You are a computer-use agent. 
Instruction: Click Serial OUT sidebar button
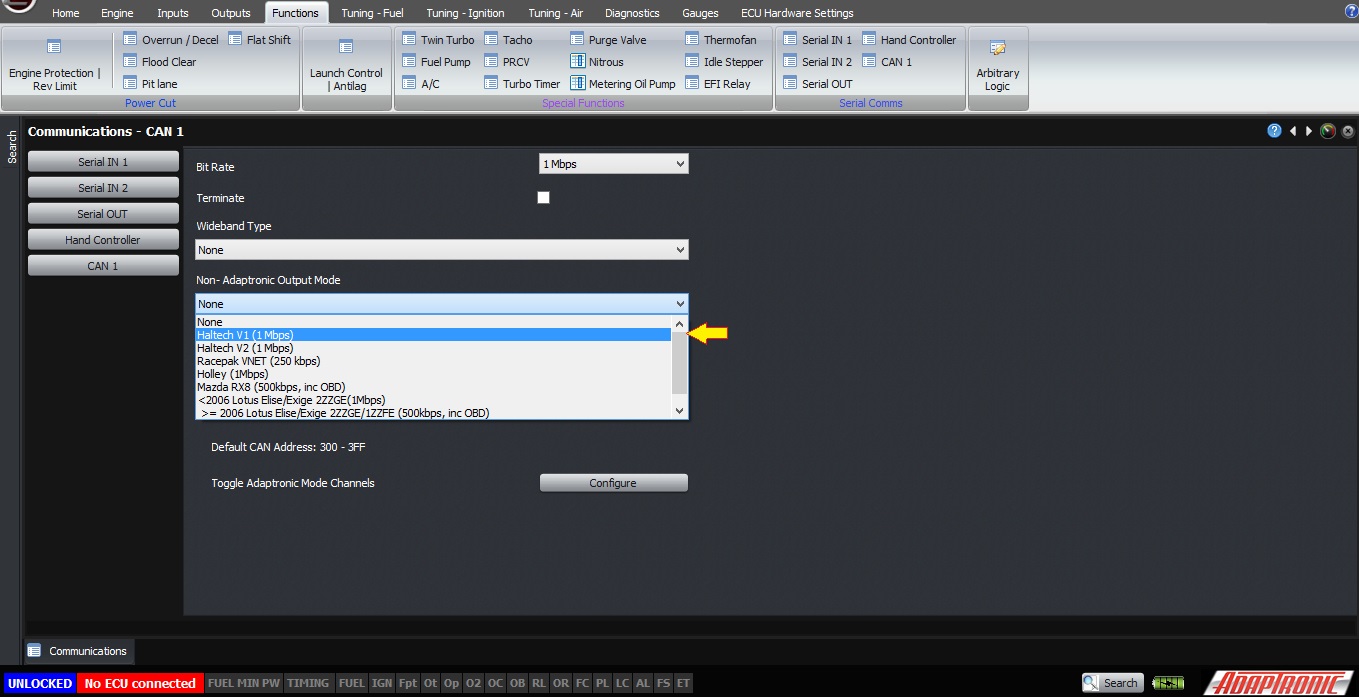[103, 214]
